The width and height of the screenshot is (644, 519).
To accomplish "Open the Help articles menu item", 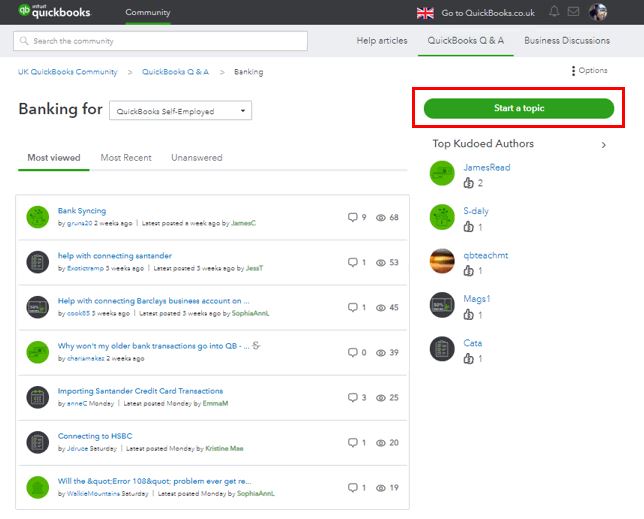I will pyautogui.click(x=381, y=41).
